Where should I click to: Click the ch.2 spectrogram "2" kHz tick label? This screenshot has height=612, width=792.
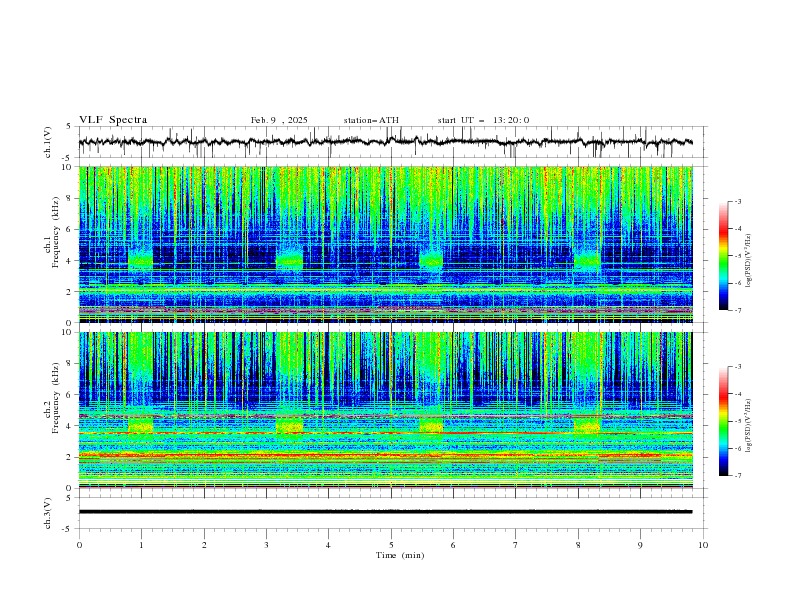click(69, 457)
